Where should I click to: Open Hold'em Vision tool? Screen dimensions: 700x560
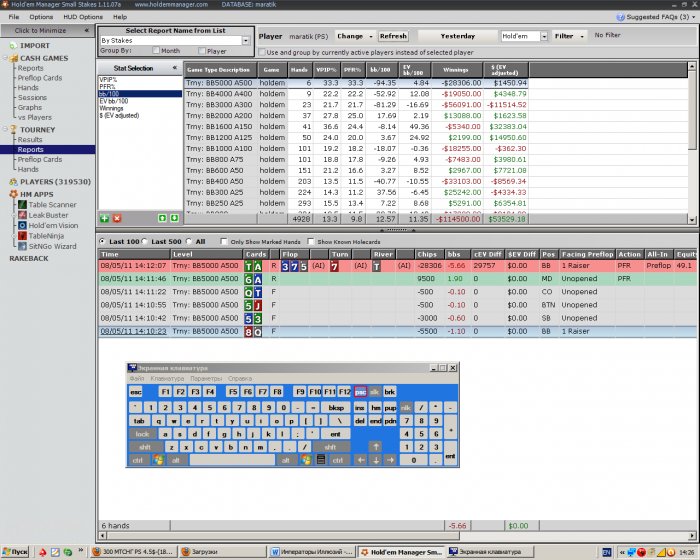[53, 225]
